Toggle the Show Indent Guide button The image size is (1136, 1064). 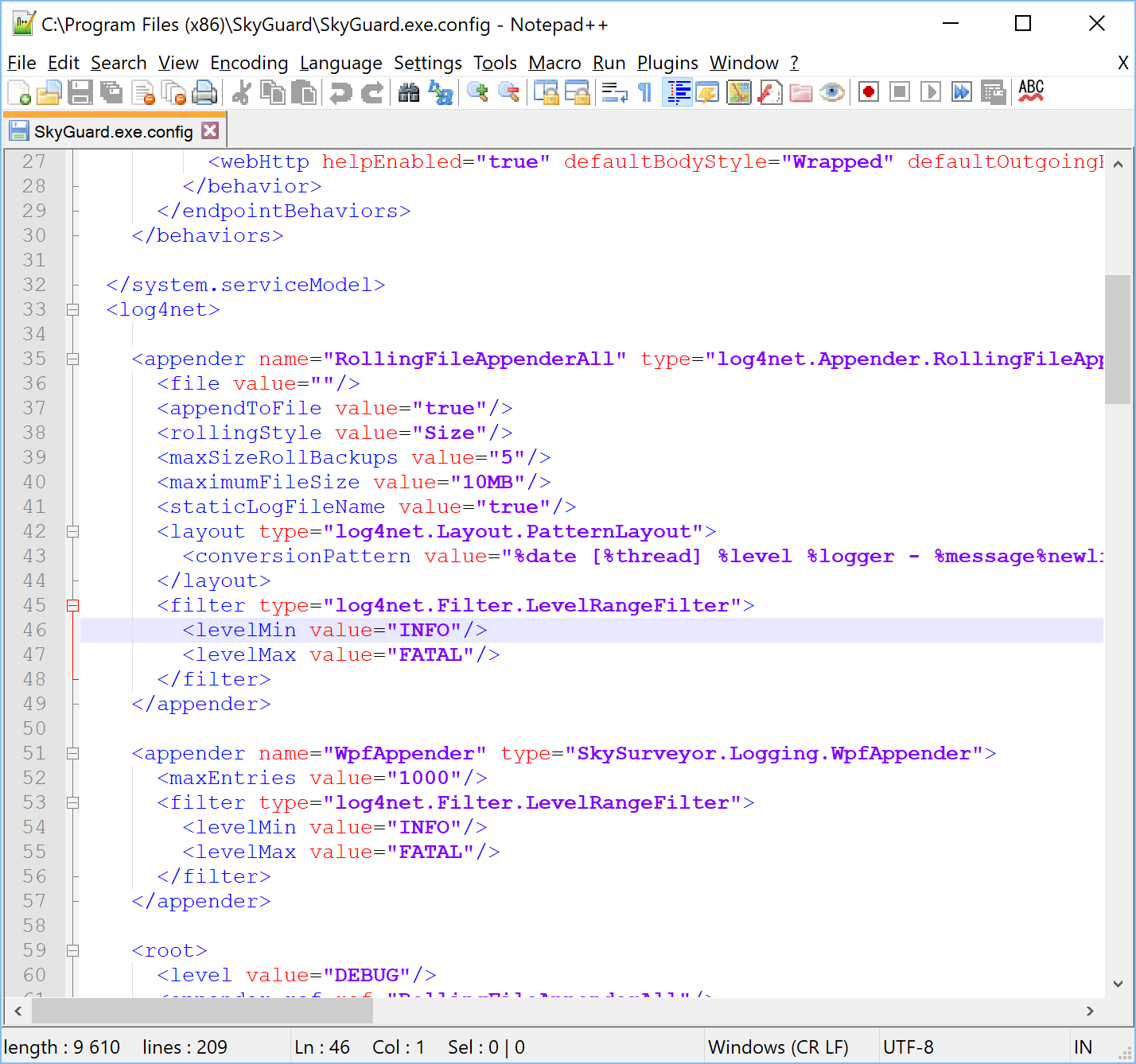tap(677, 93)
